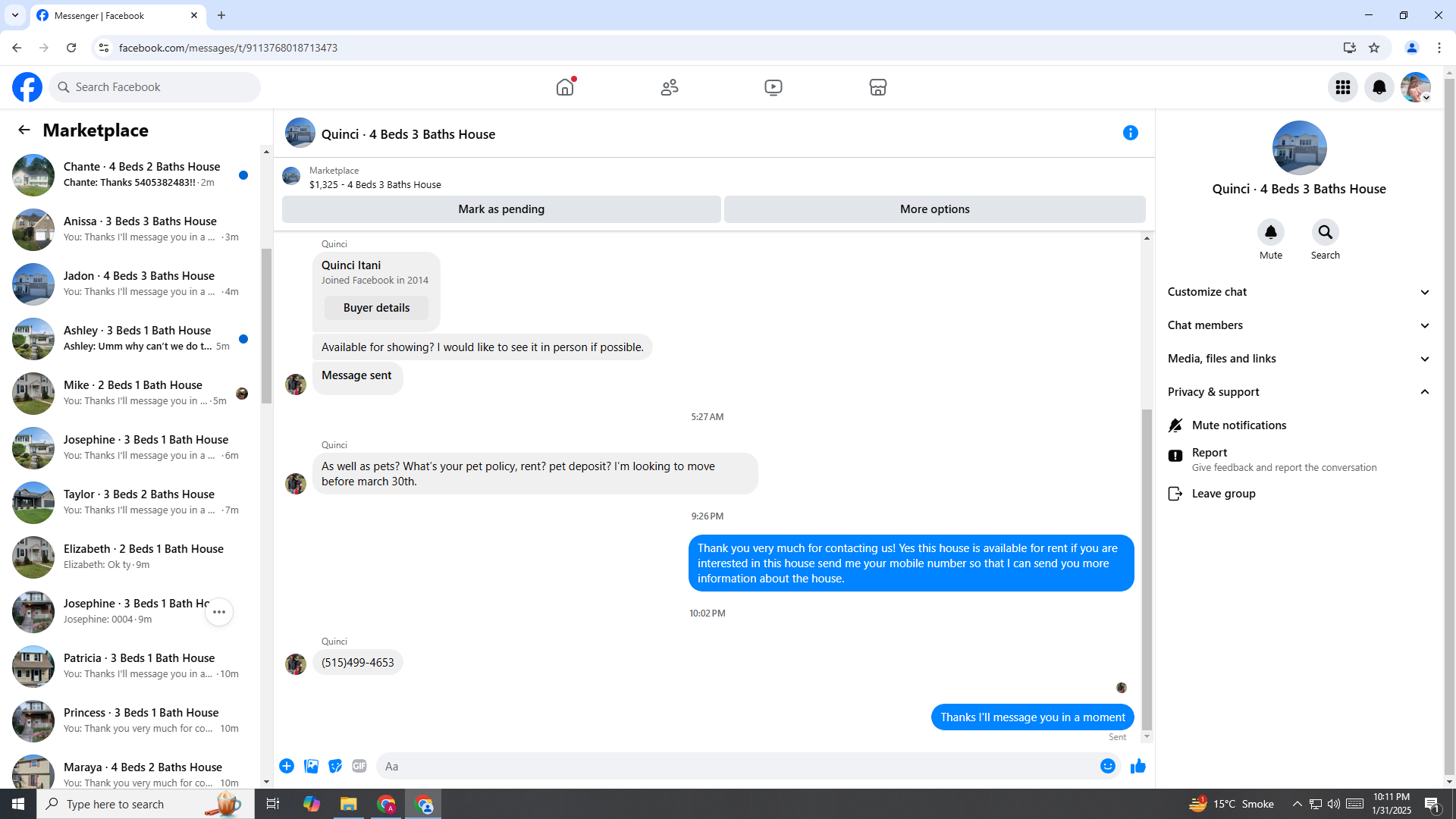
Task: Open the Marketplace storefront icon
Action: click(878, 87)
